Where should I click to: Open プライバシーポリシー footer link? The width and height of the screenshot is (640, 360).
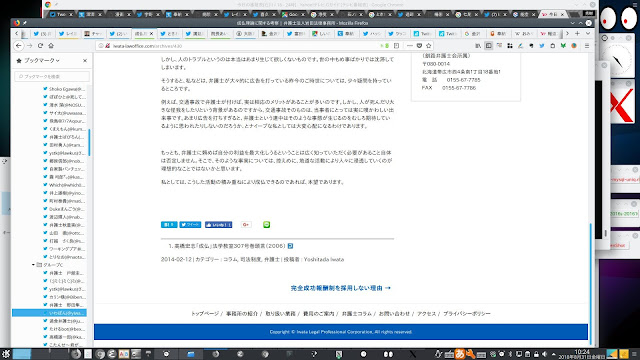(x=467, y=314)
